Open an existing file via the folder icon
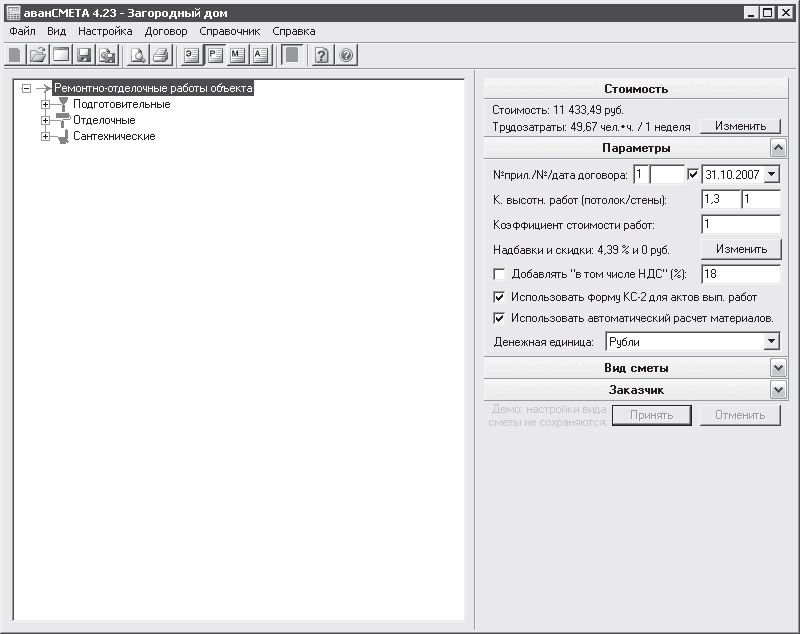Screen dimensions: 800x634 tap(38, 55)
